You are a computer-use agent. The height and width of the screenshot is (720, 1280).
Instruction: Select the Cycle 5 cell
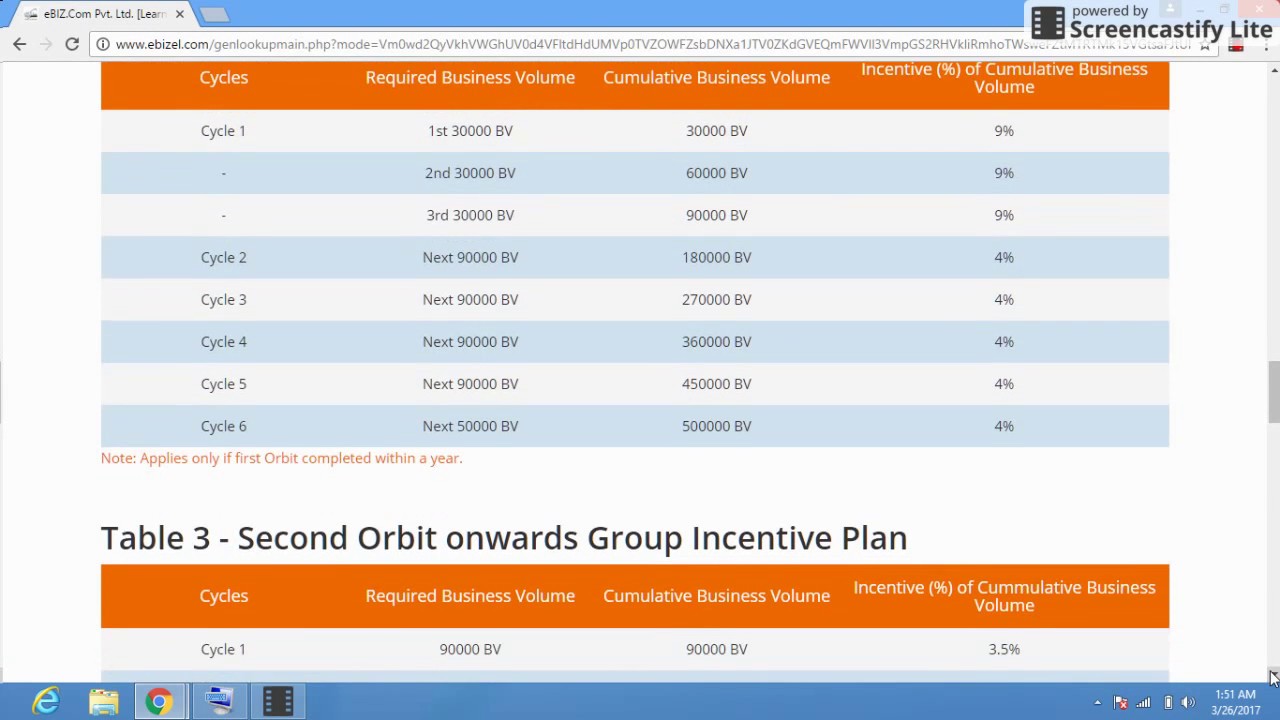pos(223,384)
